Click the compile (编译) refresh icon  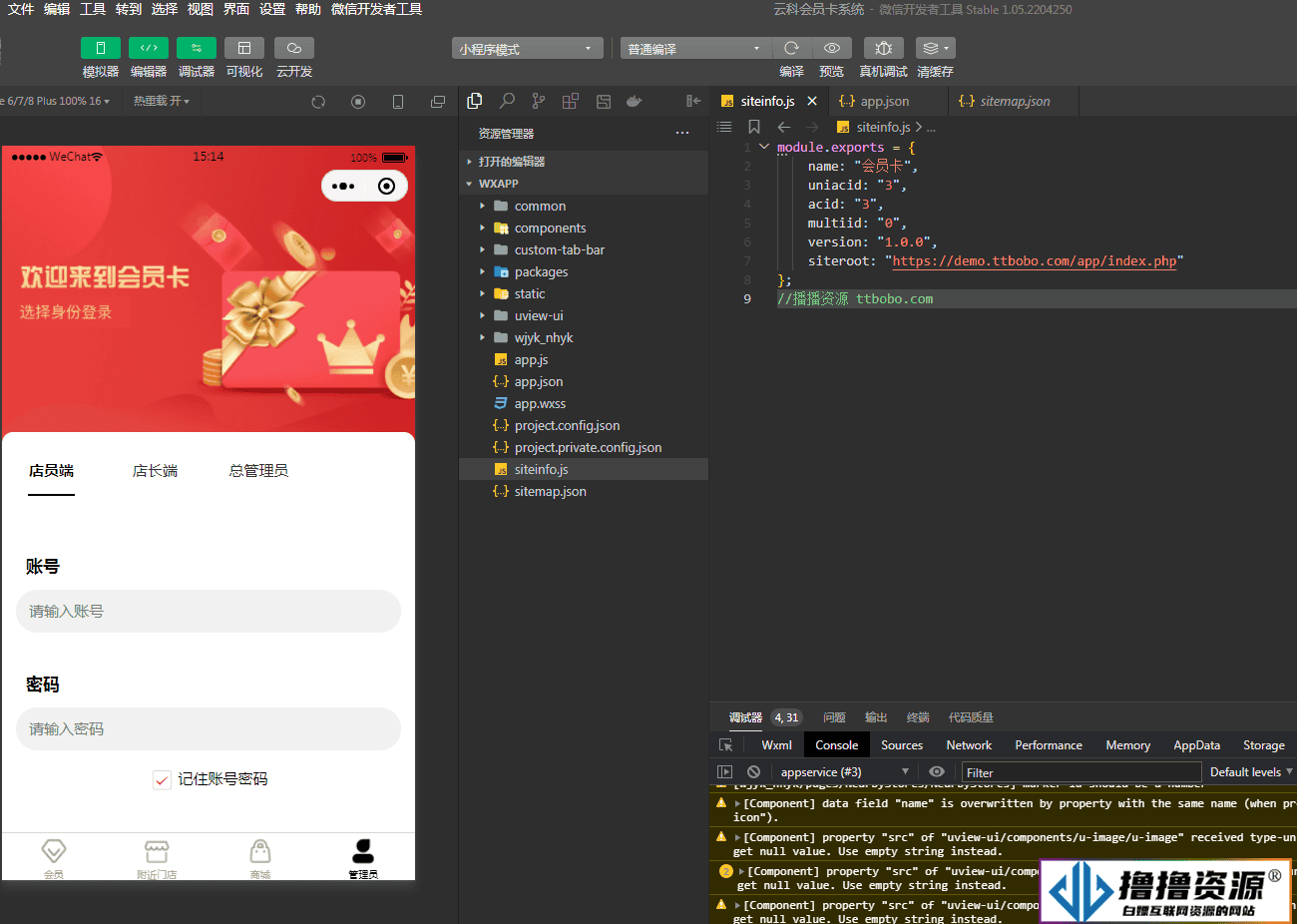tap(791, 48)
